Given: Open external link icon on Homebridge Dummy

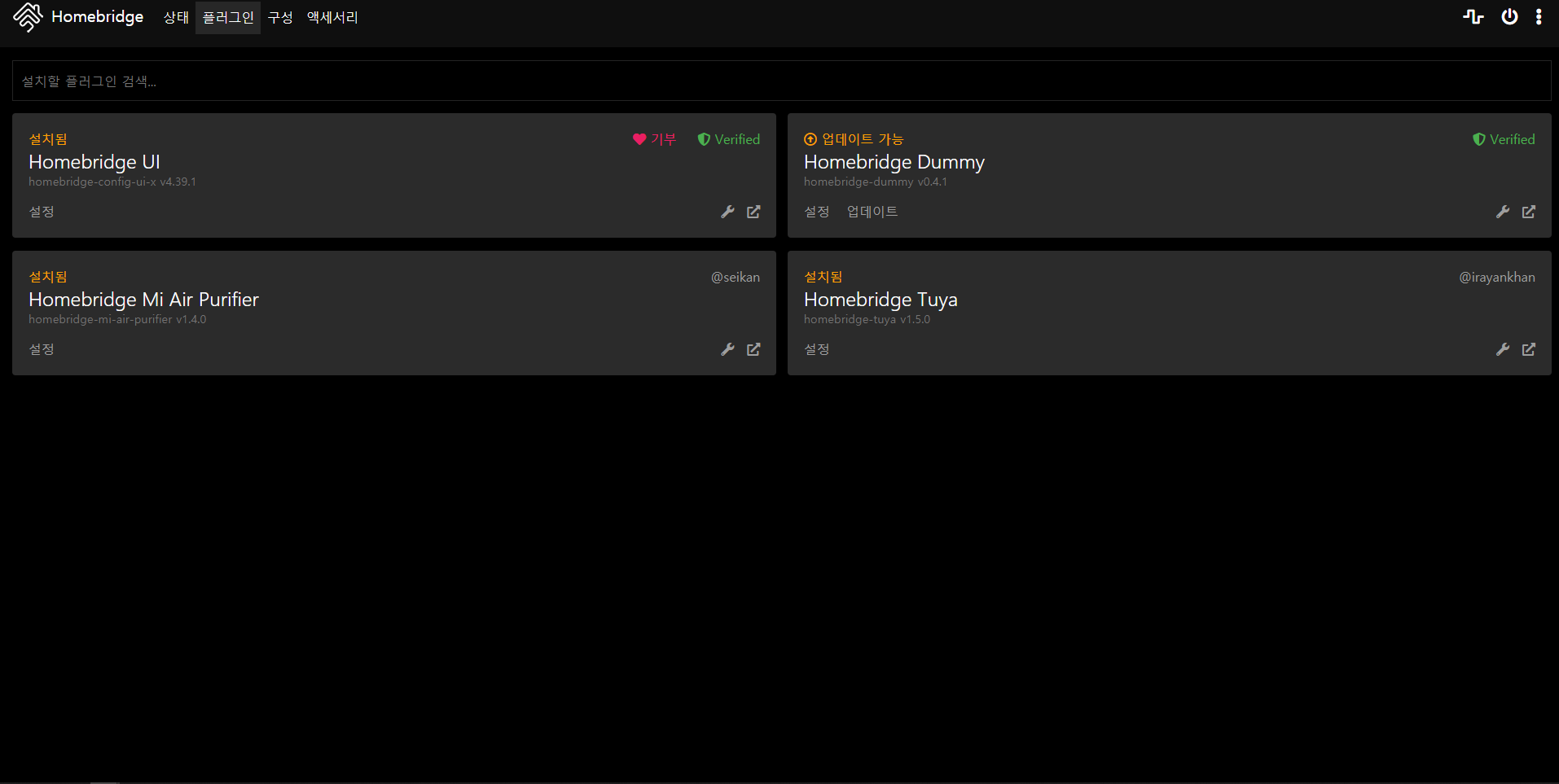Looking at the screenshot, I should [x=1529, y=212].
